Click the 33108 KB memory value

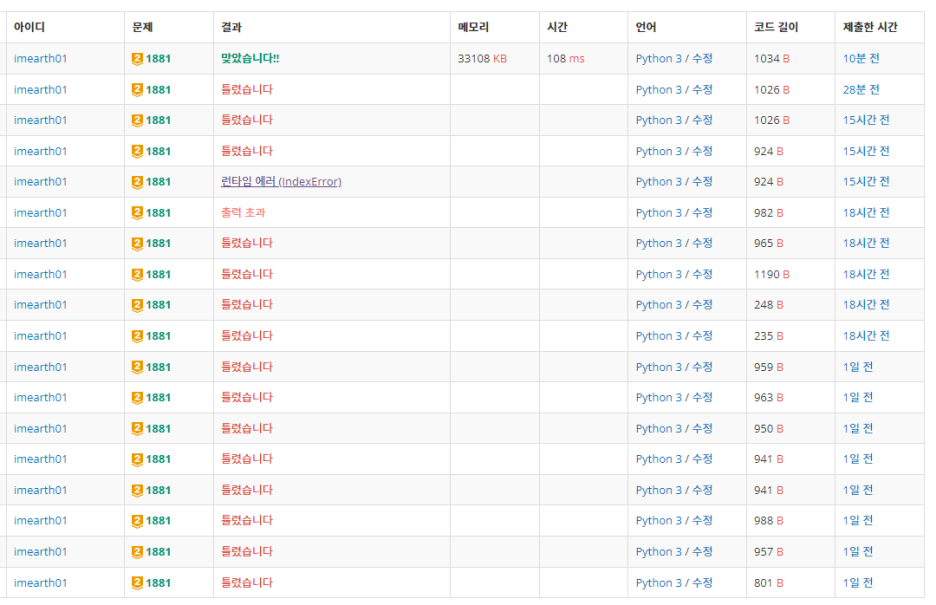pos(482,58)
